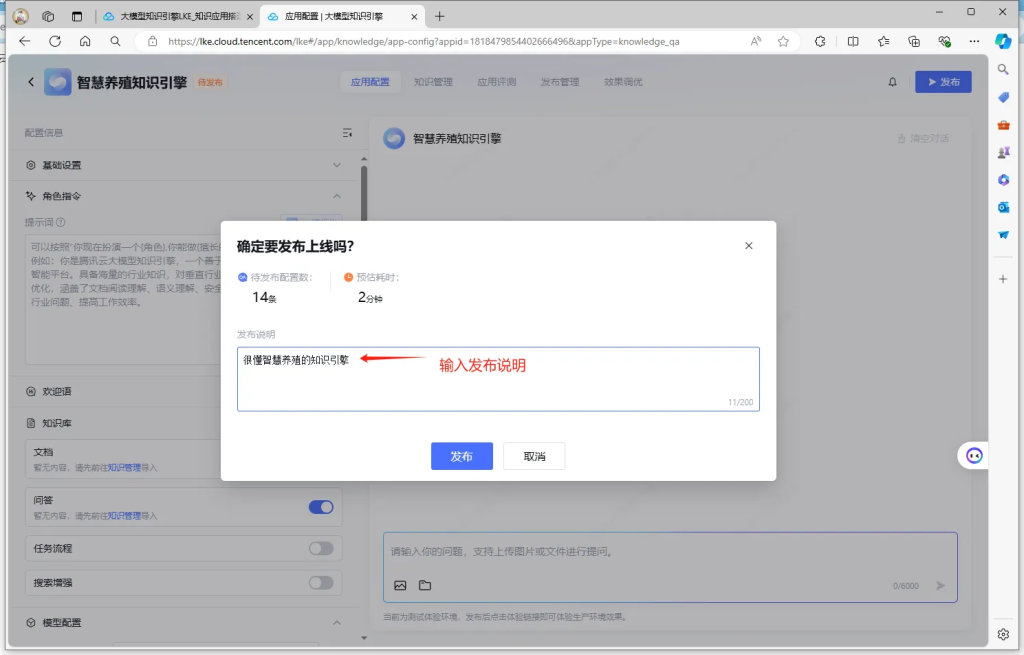Enable the 任务流程 toggle
This screenshot has width=1024, height=655.
pyautogui.click(x=321, y=548)
